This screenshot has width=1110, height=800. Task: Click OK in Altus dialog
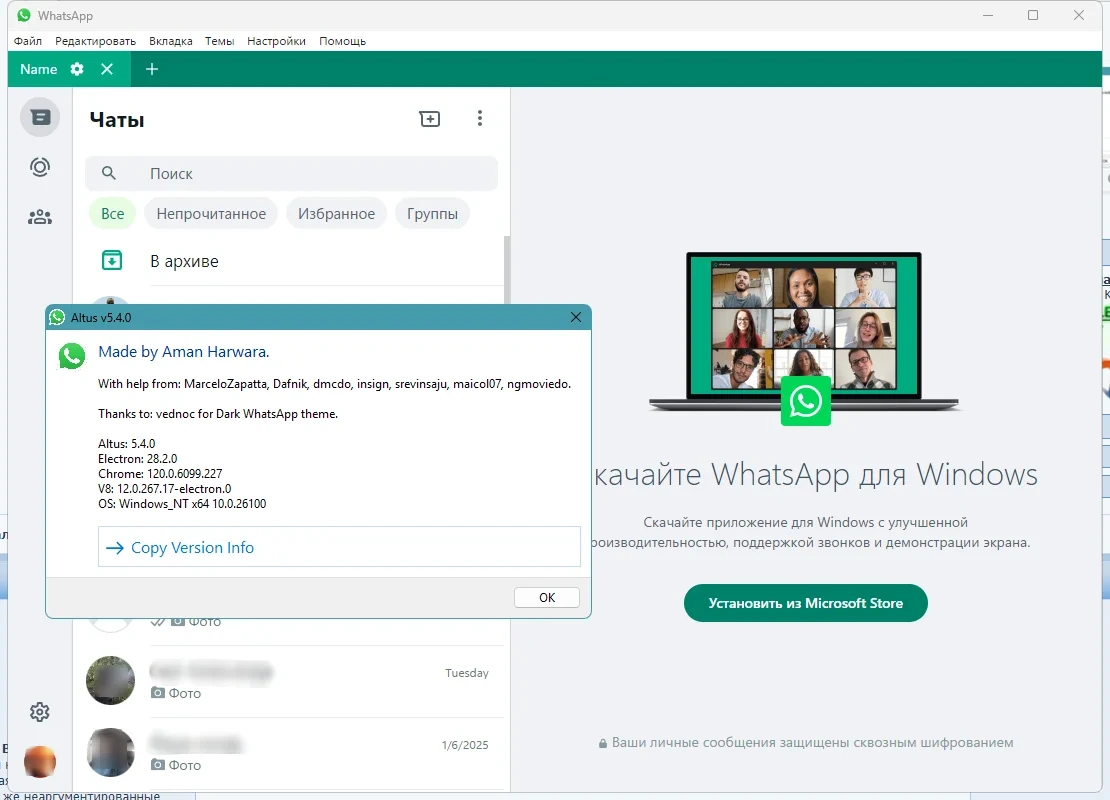tap(547, 598)
